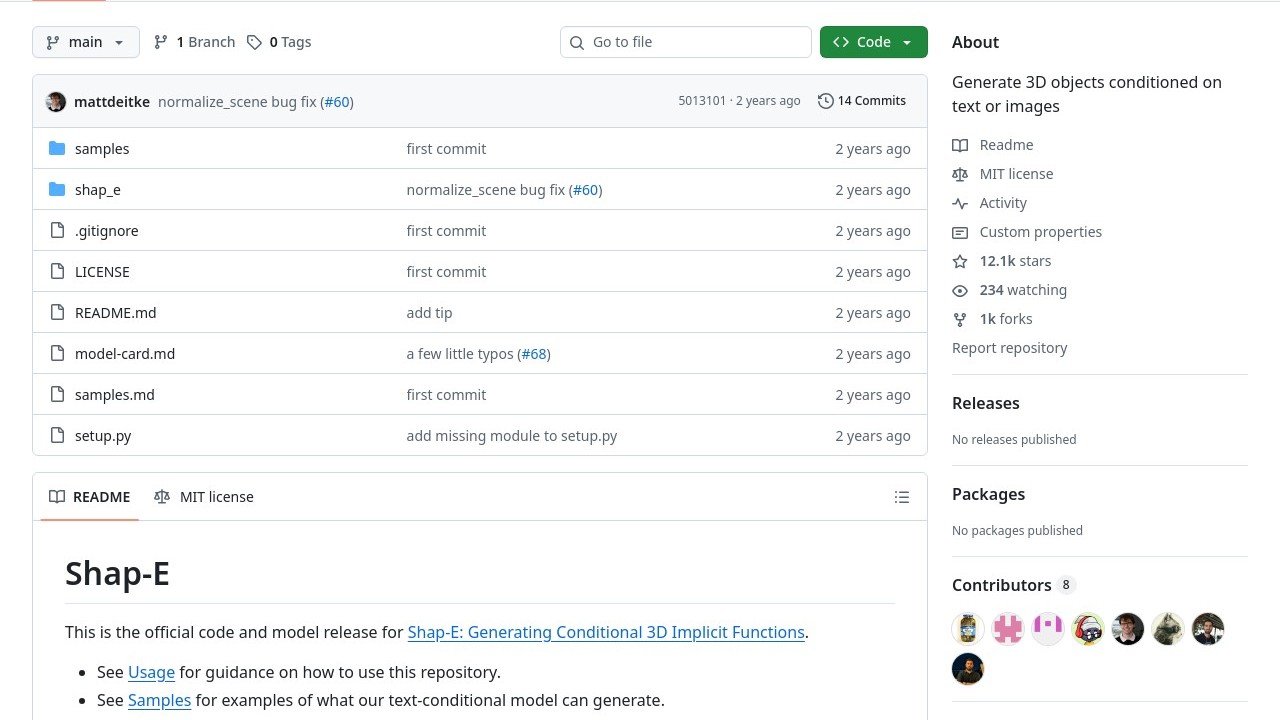Click the star icon beside 12.1k stars
This screenshot has height=720, width=1280.
(960, 261)
